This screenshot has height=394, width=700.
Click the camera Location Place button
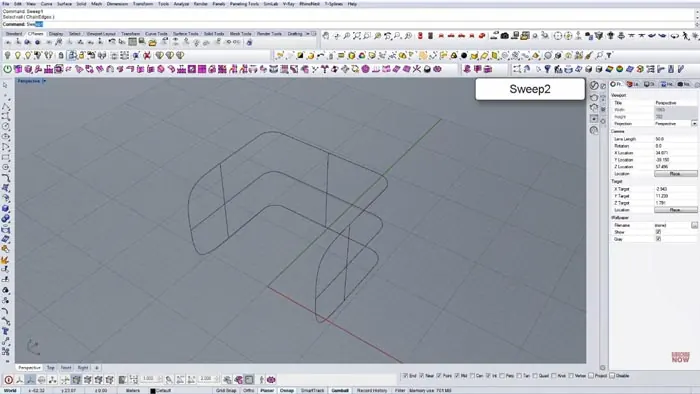pyautogui.click(x=675, y=174)
